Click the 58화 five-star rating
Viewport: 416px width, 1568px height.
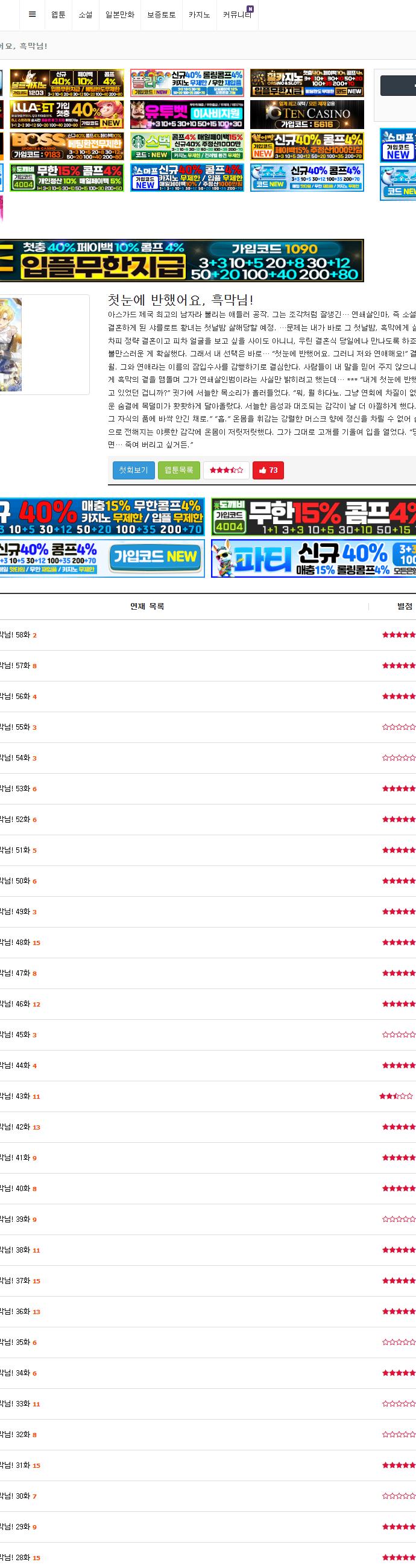click(399, 635)
